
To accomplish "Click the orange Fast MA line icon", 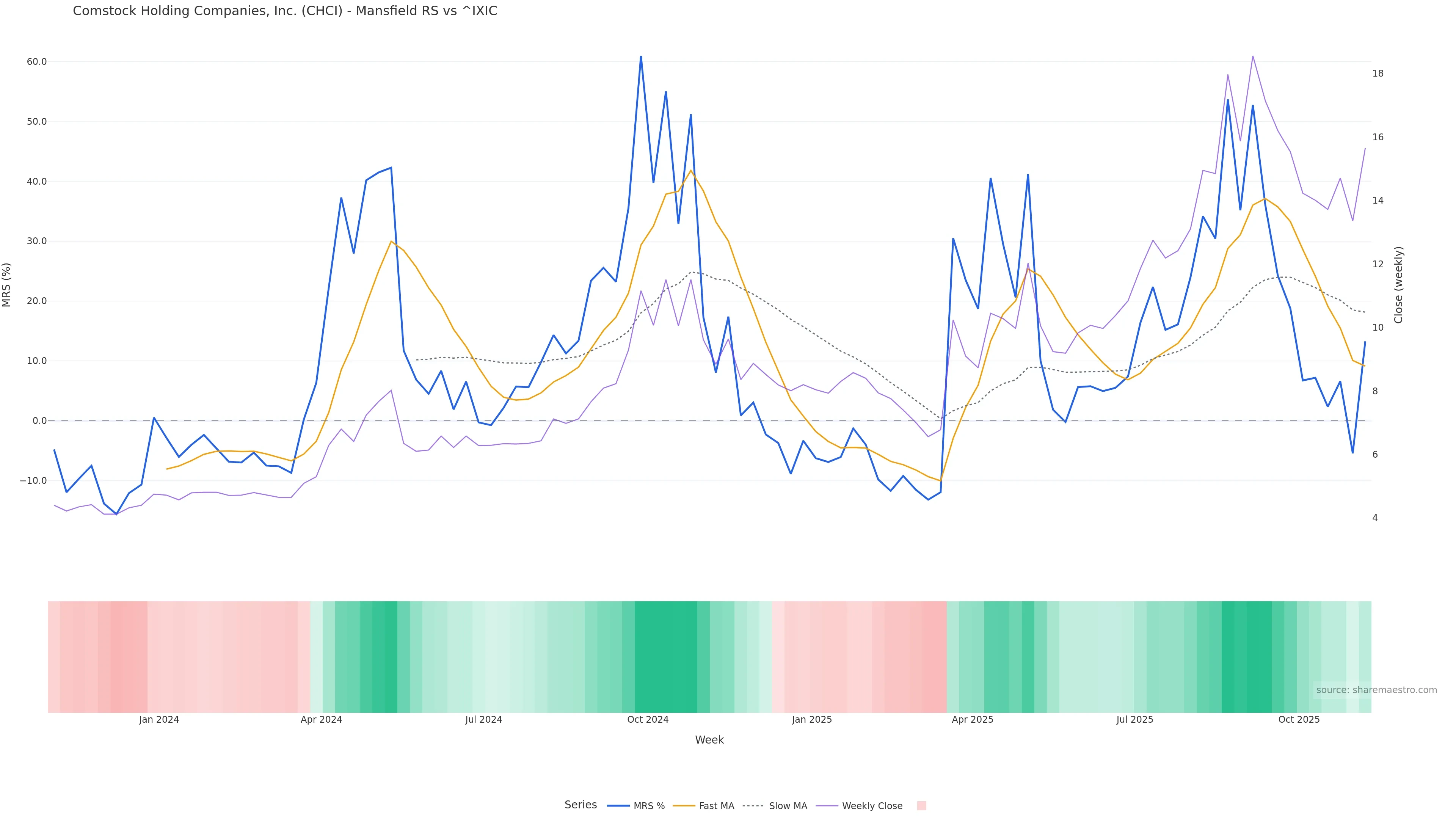I will 684,806.
